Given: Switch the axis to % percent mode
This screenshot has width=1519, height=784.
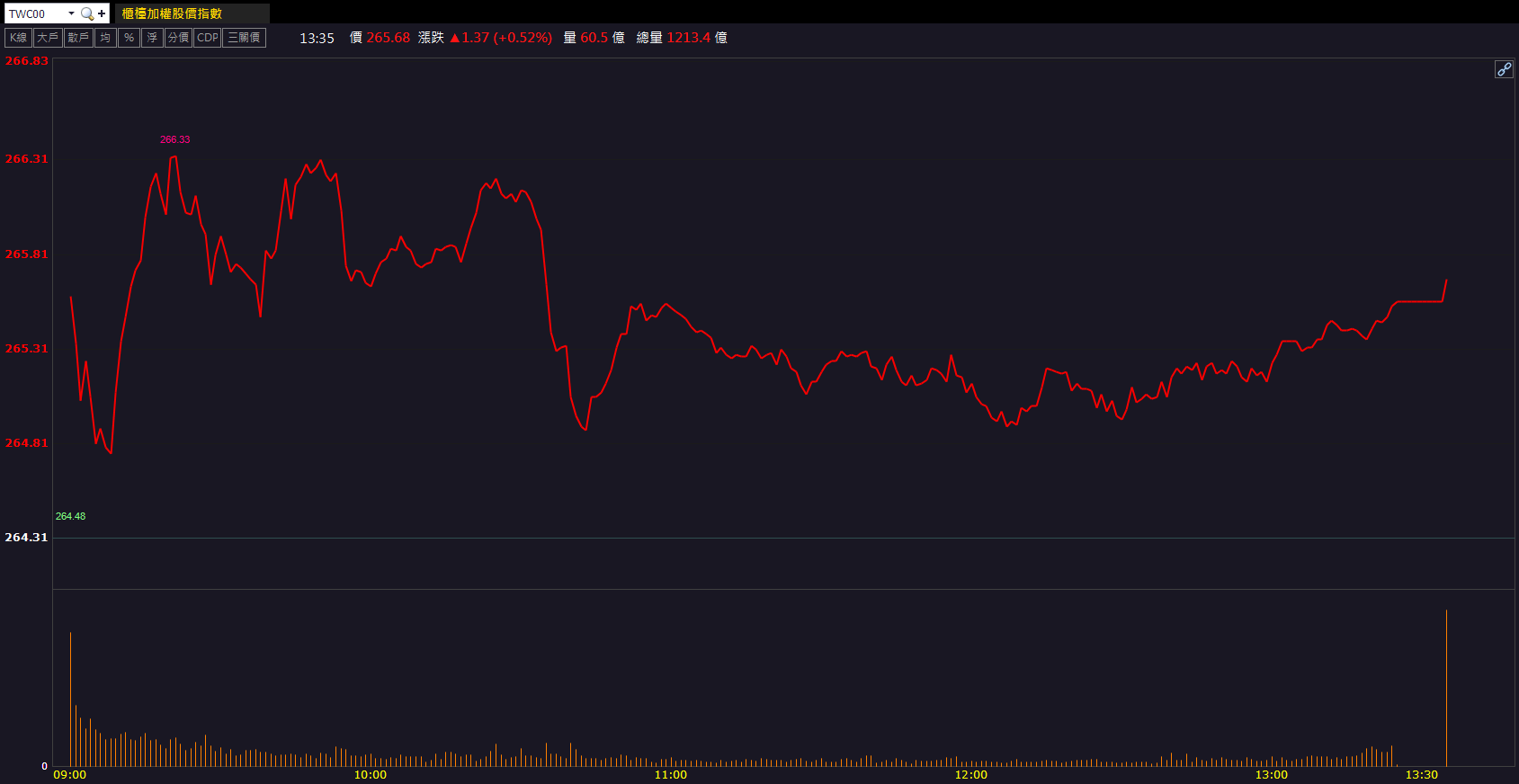Looking at the screenshot, I should pos(129,38).
